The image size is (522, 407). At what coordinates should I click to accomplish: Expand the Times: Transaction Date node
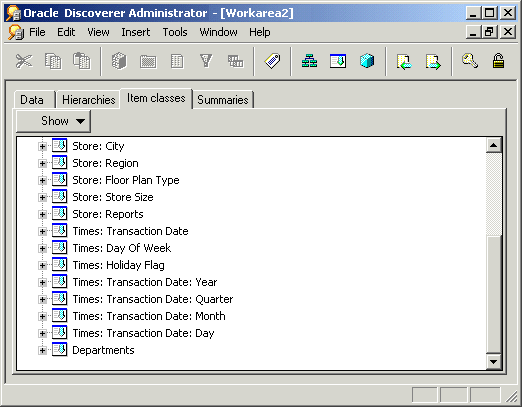coord(42,231)
